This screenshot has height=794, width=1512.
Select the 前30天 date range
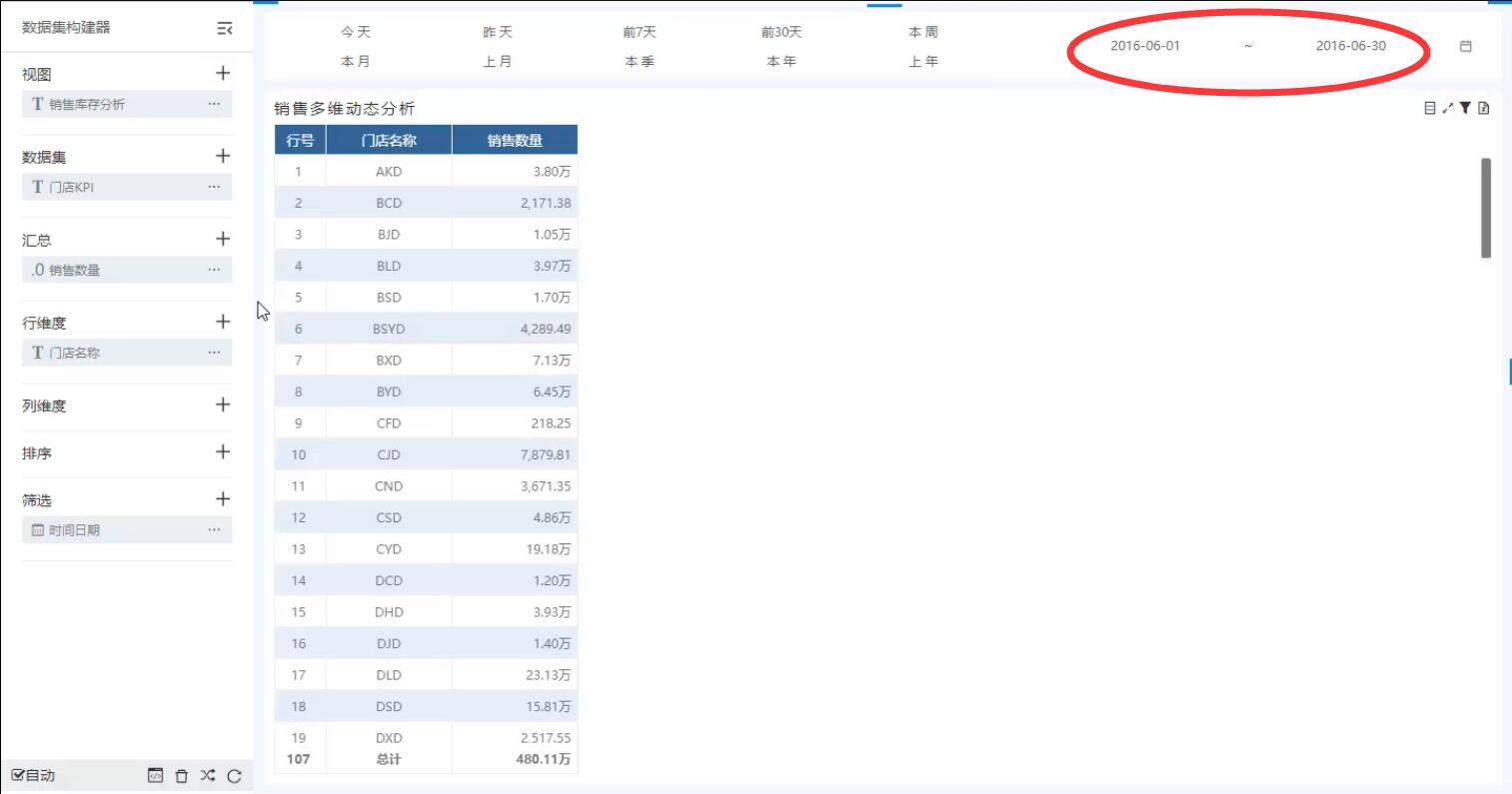point(781,32)
